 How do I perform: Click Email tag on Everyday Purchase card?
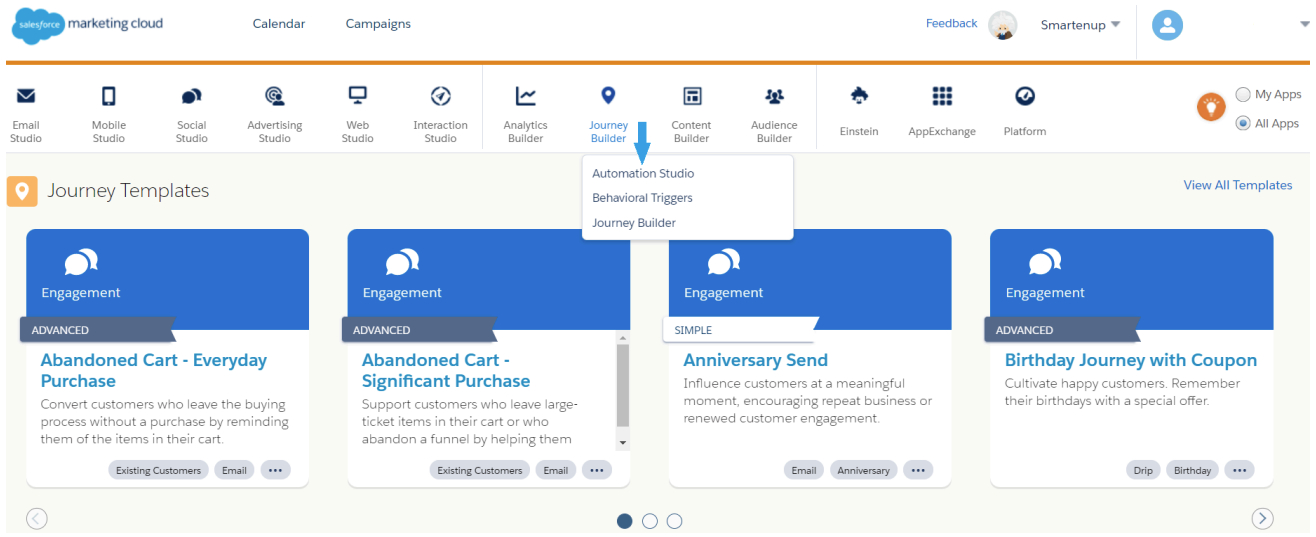pyautogui.click(x=234, y=470)
